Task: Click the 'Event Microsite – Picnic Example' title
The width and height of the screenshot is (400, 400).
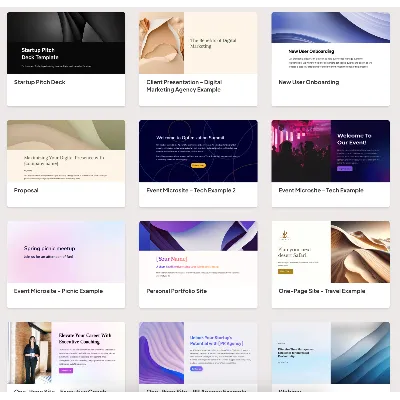Action: [58, 291]
